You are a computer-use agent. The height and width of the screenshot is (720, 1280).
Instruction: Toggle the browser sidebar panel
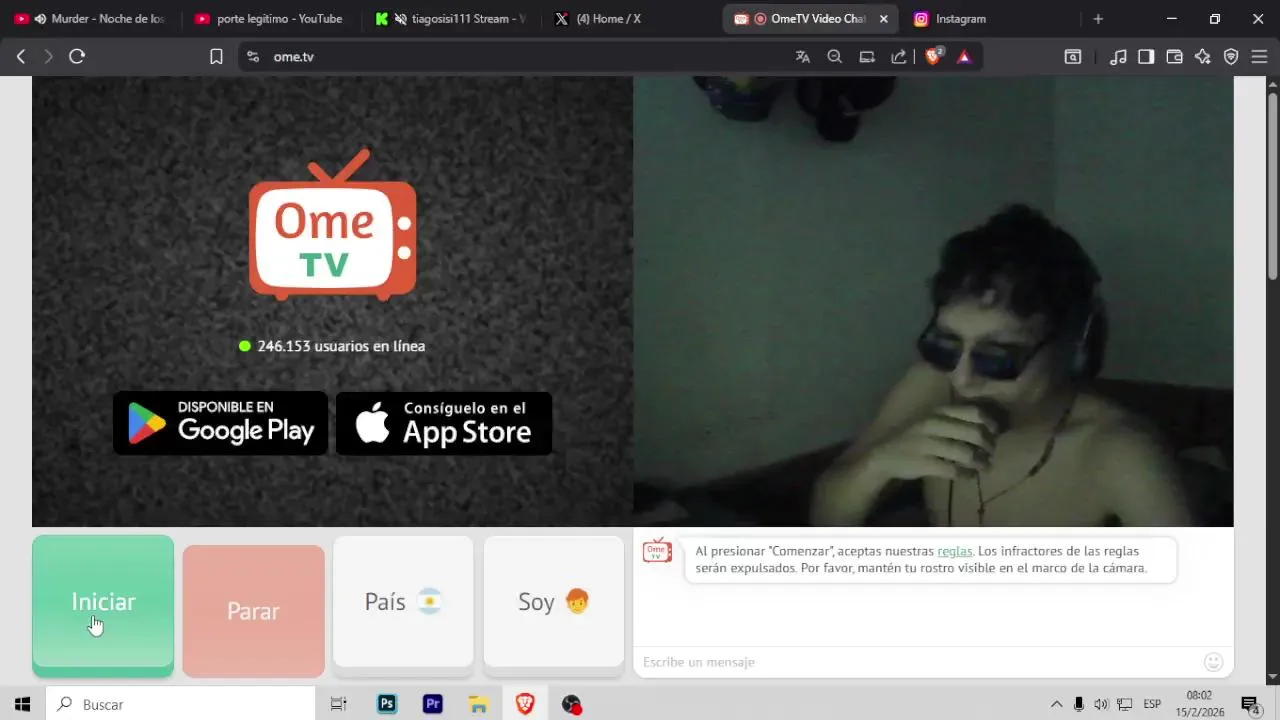tap(1146, 57)
